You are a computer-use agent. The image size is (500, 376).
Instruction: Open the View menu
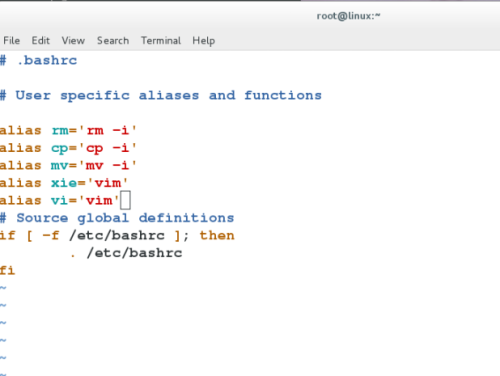[x=73, y=41]
